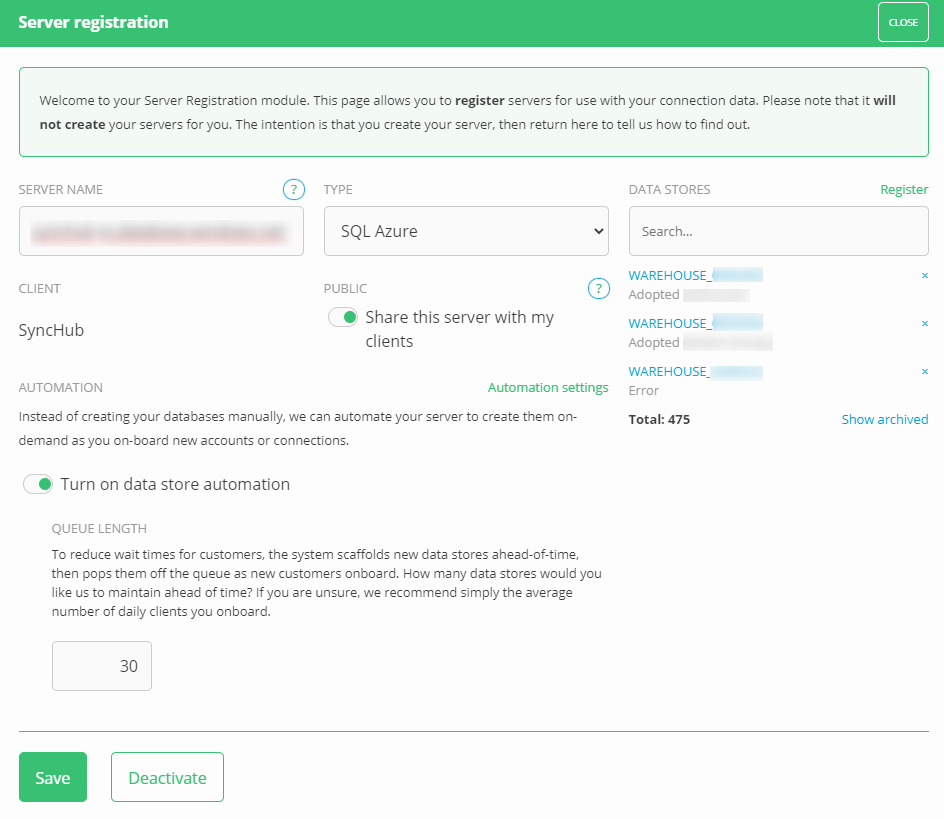Open the SQL Azure type dropdown
Image resolution: width=944 pixels, height=819 pixels.
466,231
